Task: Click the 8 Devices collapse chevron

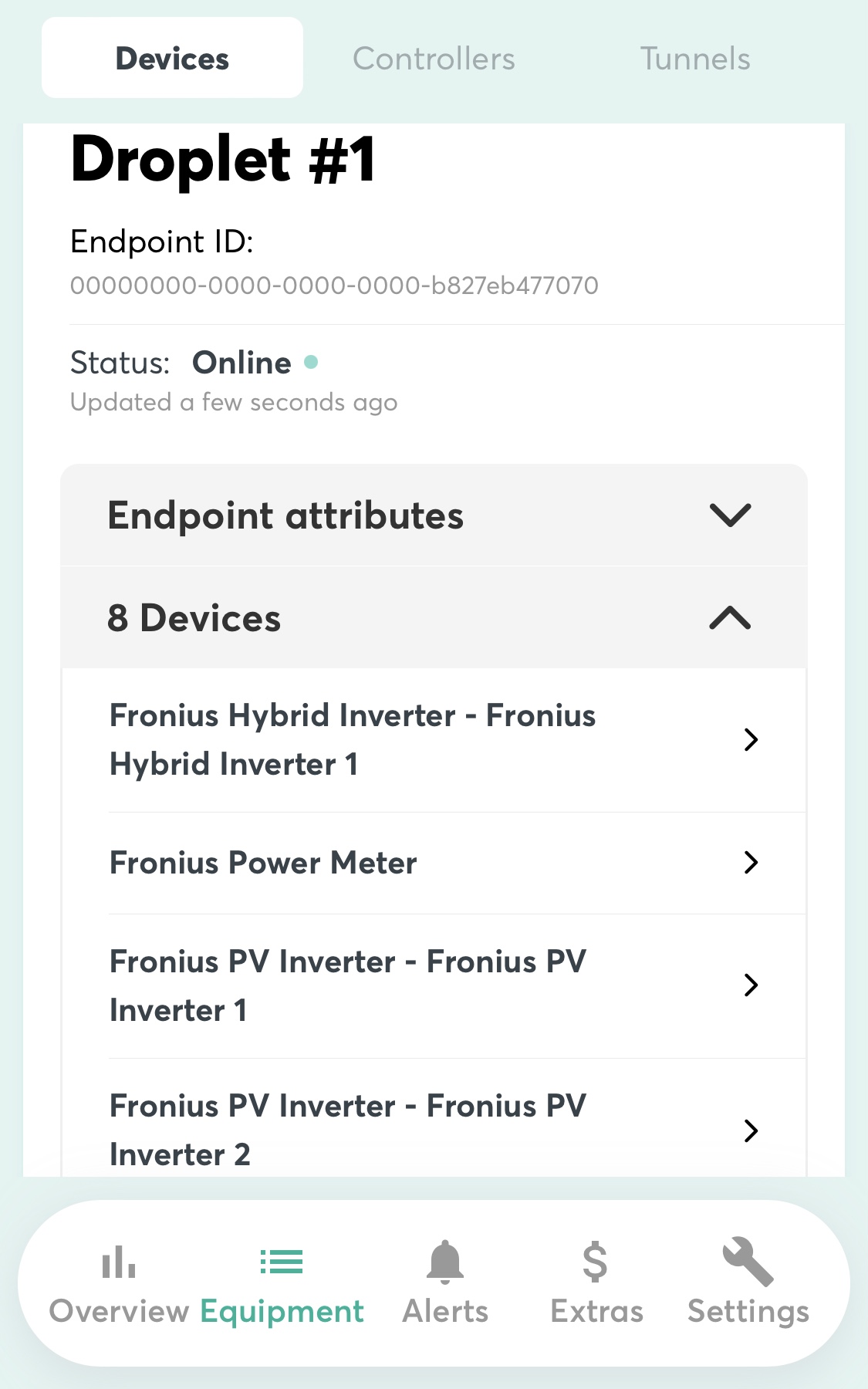Action: pos(730,618)
